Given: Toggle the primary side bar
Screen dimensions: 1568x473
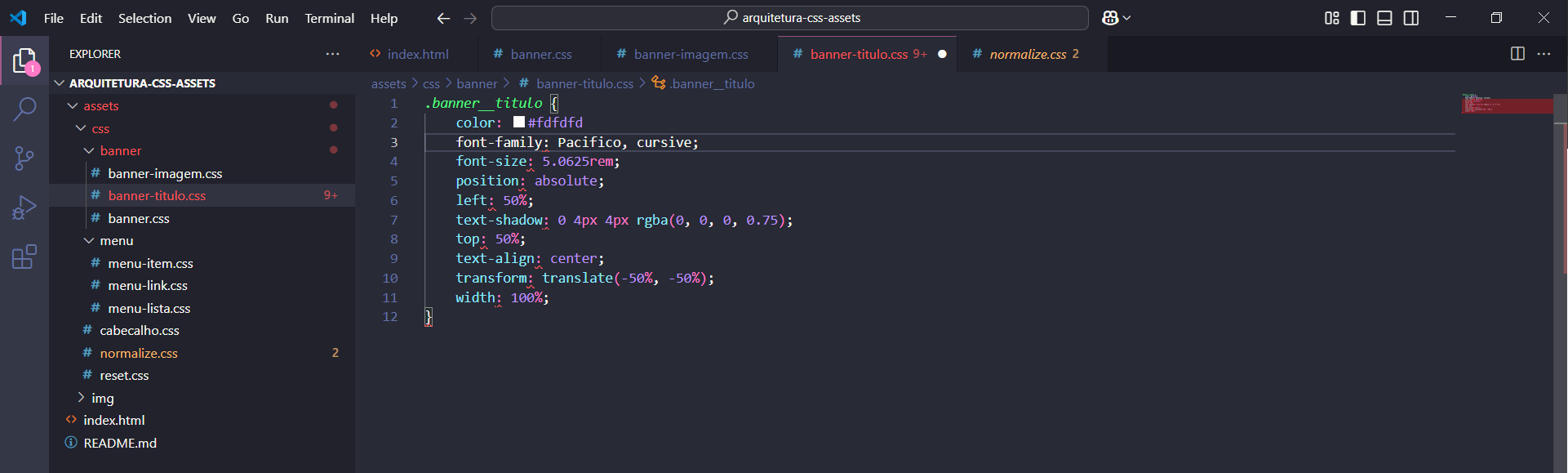Looking at the screenshot, I should click(1358, 18).
